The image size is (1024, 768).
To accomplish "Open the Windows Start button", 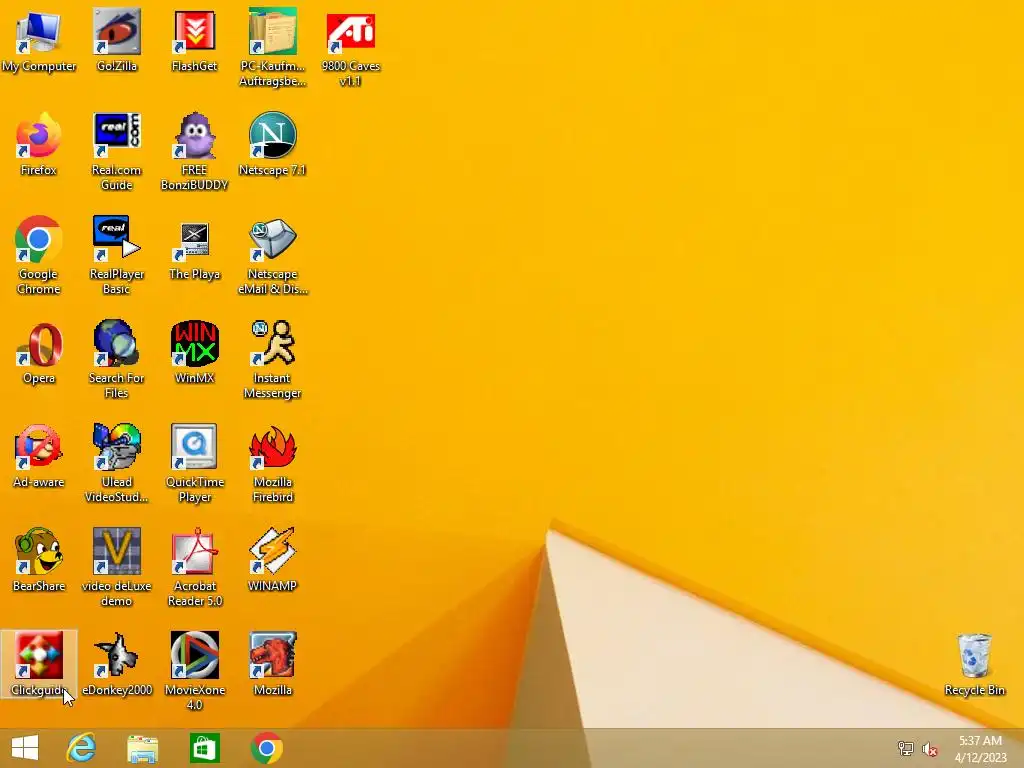I will [x=25, y=748].
